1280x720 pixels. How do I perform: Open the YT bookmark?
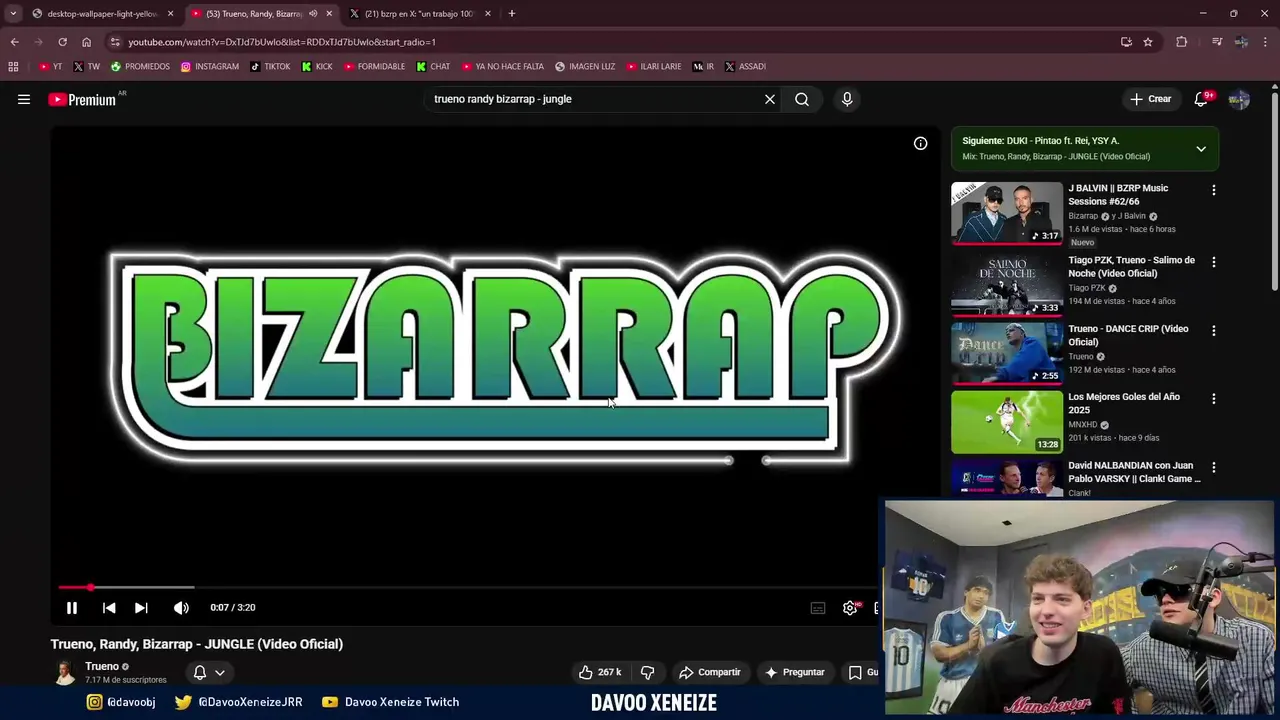pyautogui.click(x=50, y=67)
